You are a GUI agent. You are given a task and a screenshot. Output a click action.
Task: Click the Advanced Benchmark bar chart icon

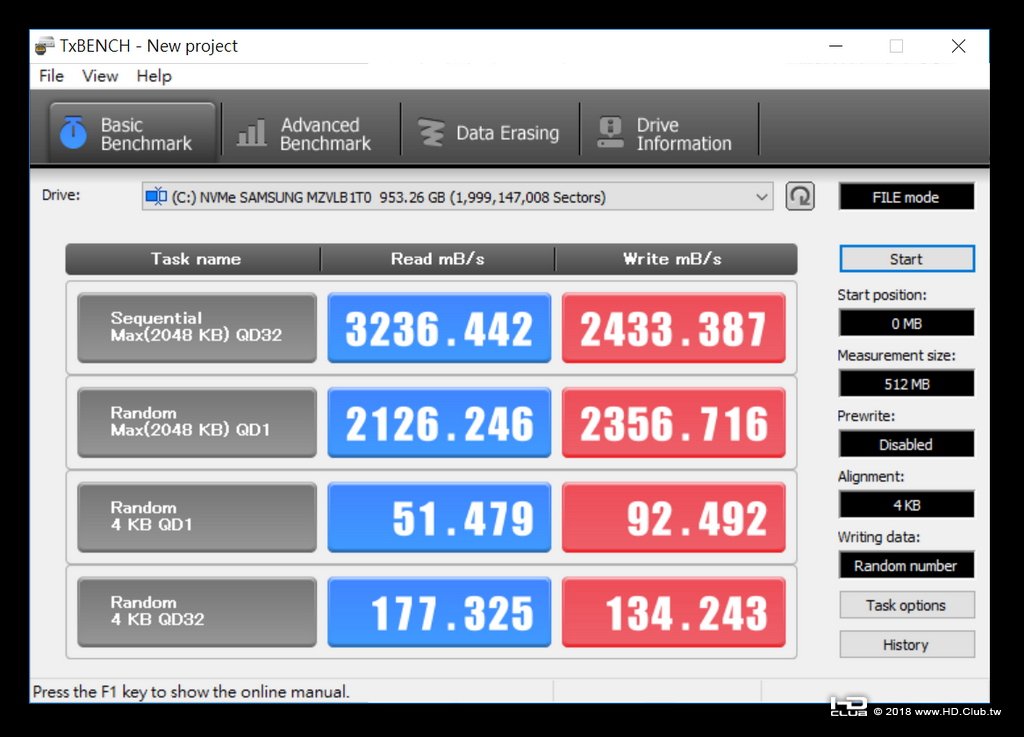click(x=251, y=133)
